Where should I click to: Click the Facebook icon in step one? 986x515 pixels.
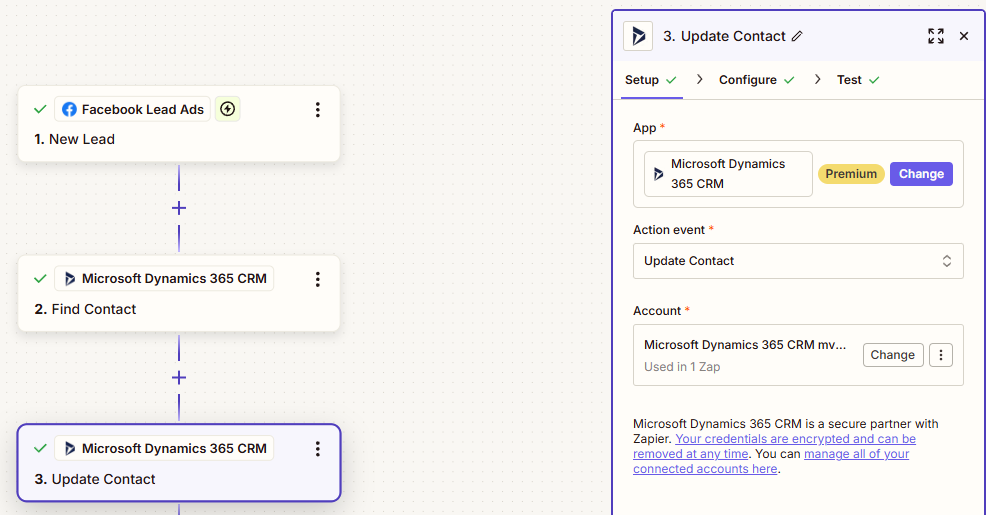coord(69,110)
